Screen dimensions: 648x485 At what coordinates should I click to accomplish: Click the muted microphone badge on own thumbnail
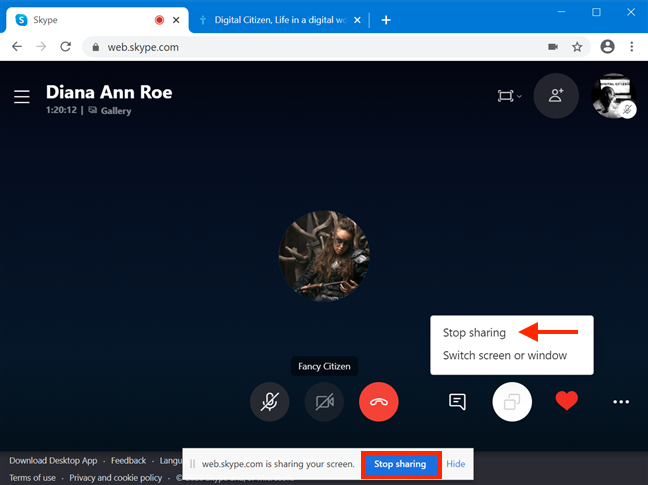point(628,109)
